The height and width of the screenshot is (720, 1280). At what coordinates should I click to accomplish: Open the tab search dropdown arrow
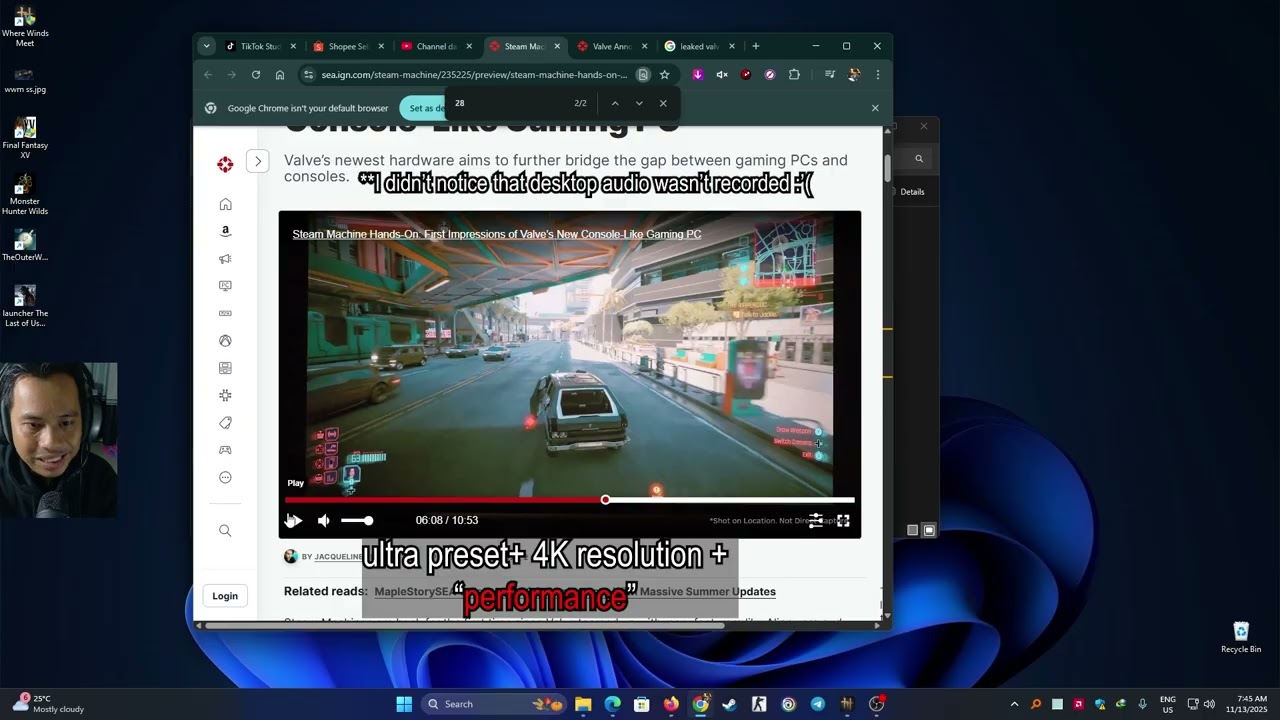coord(206,46)
